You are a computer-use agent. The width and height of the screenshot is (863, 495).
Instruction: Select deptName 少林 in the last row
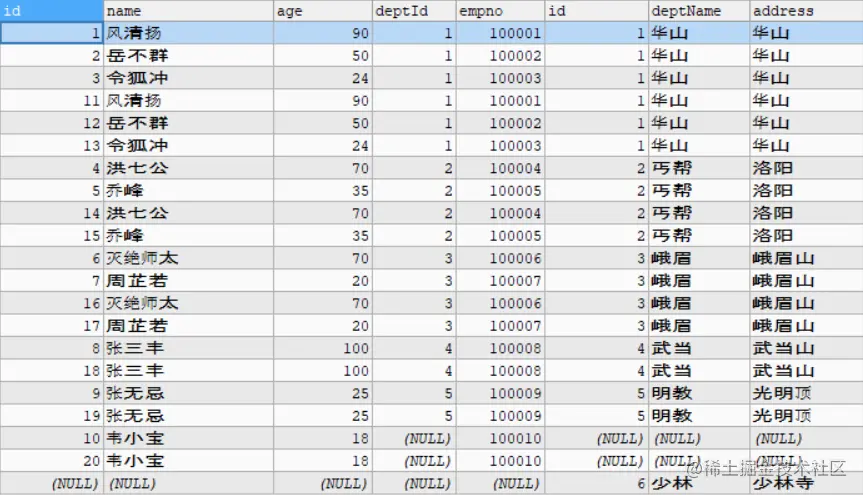pyautogui.click(x=698, y=484)
